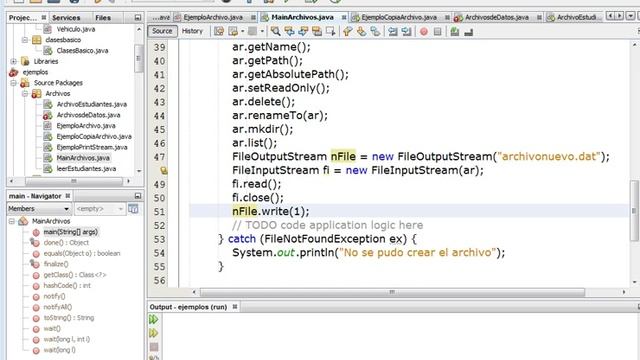Click the Next Bookmark icon
This screenshot has width=640, height=360.
click(x=361, y=31)
